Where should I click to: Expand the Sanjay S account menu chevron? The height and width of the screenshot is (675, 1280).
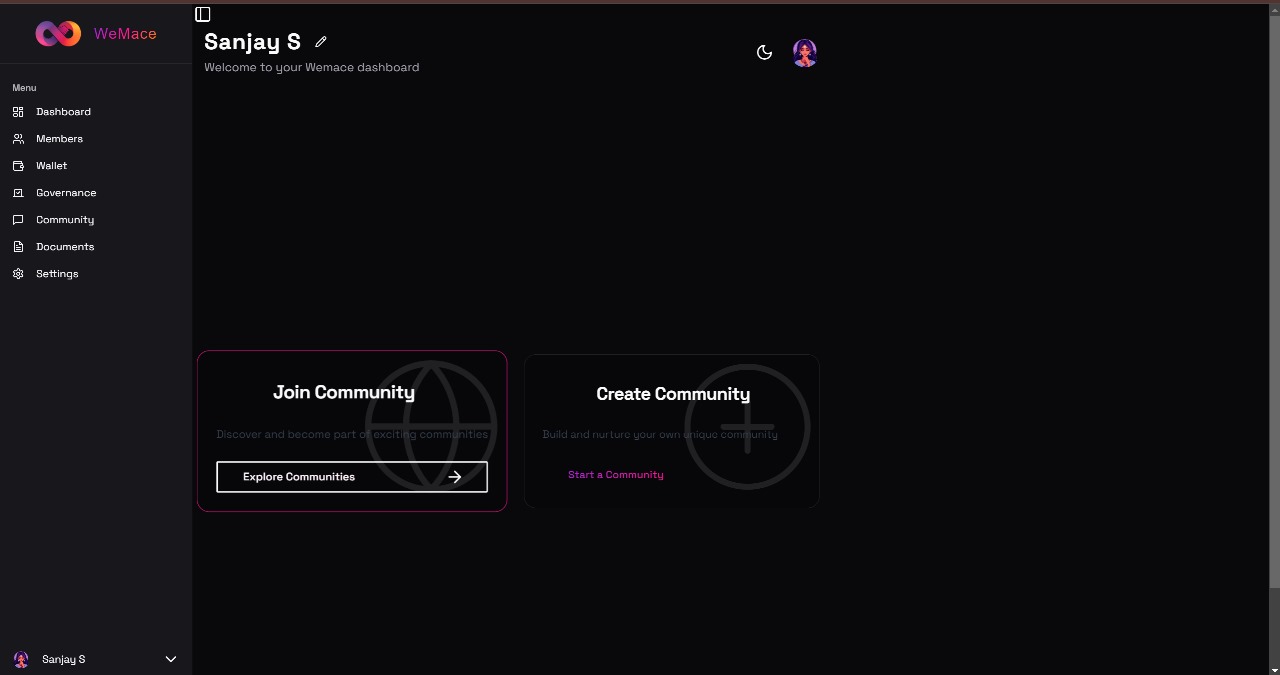point(170,659)
